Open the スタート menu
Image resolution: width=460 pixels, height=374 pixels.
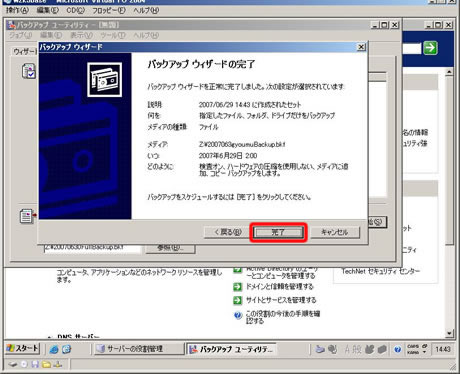click(22, 349)
